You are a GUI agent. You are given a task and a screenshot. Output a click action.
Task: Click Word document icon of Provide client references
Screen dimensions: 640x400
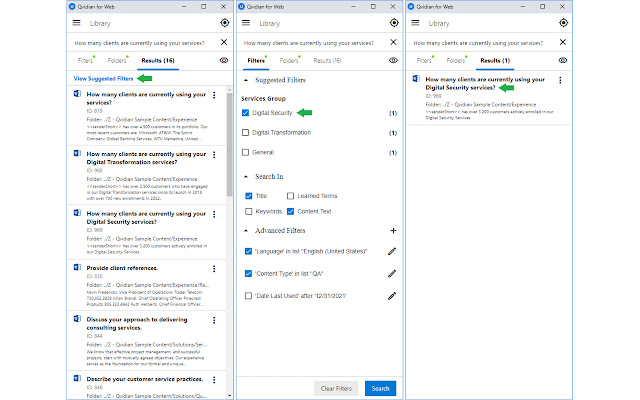pos(77,267)
